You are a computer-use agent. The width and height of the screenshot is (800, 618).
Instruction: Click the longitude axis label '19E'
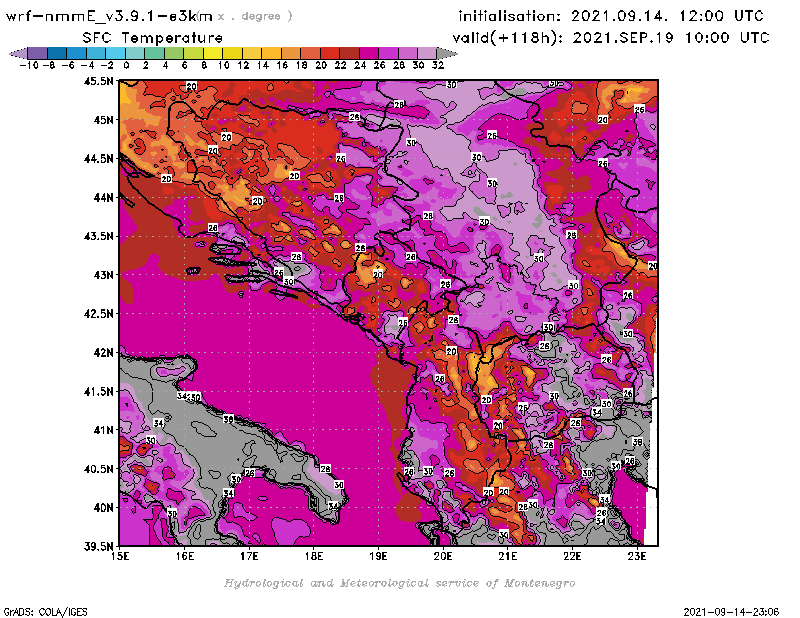pyautogui.click(x=379, y=556)
